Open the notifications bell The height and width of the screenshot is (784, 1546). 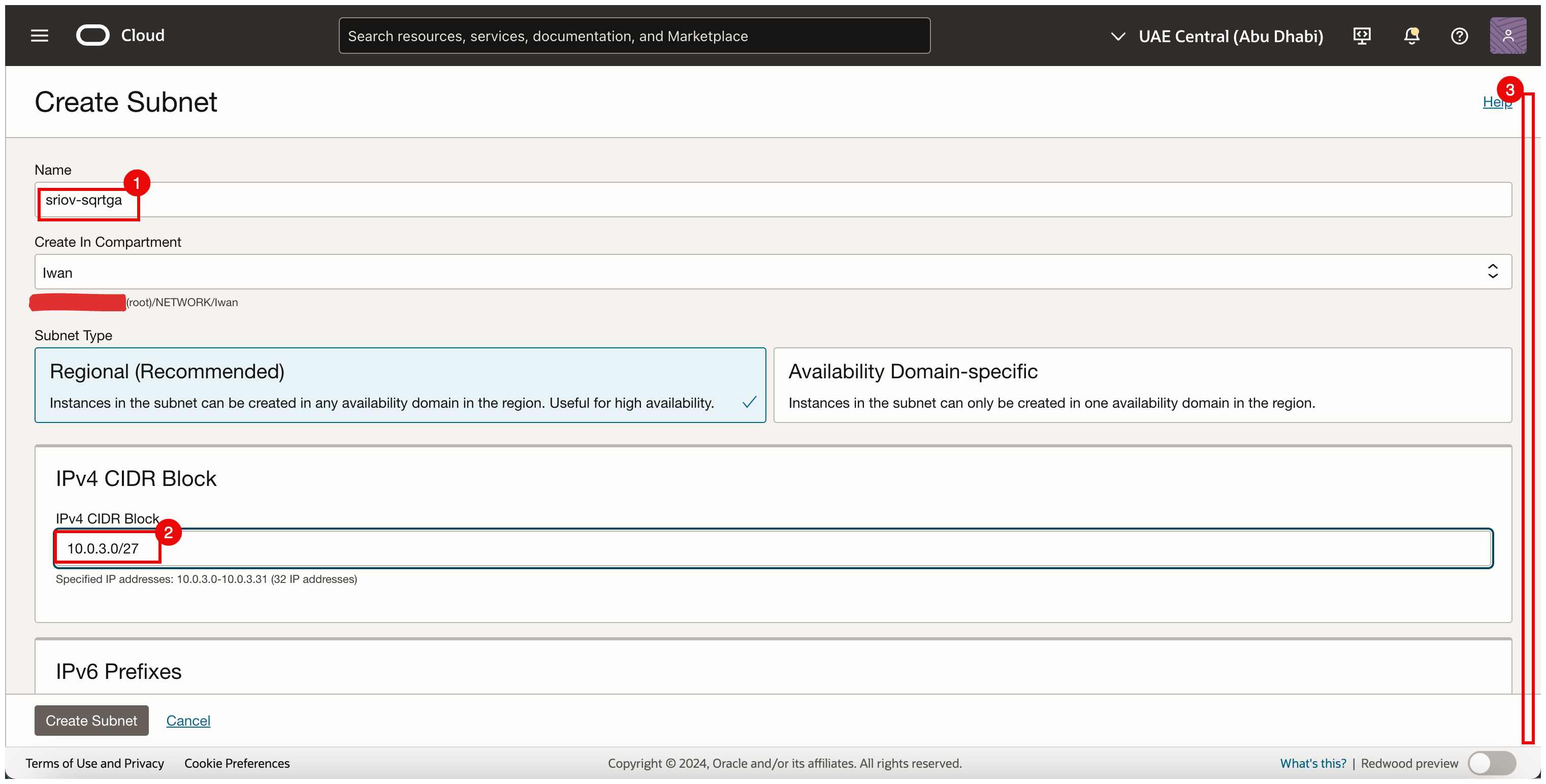[x=1411, y=36]
